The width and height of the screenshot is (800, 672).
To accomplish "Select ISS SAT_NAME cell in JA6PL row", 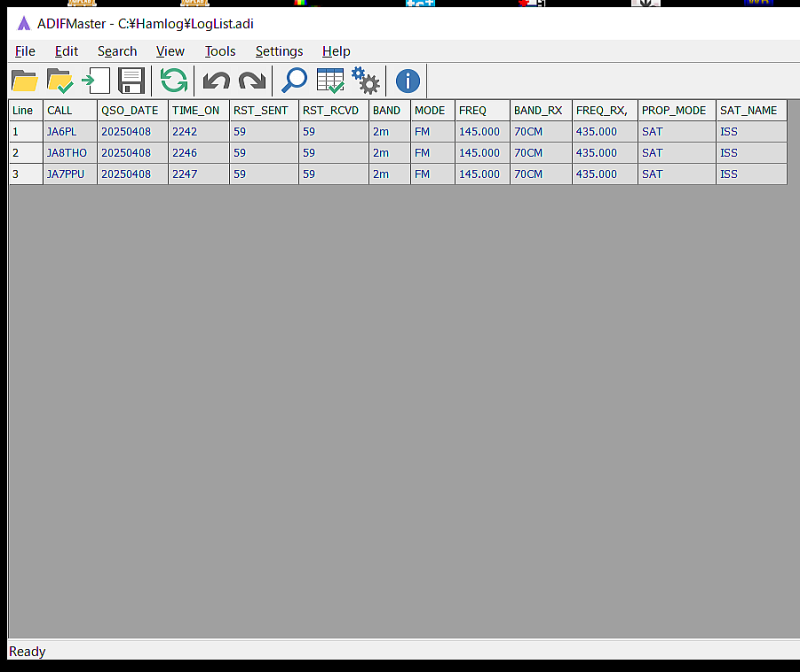I will 752,132.
